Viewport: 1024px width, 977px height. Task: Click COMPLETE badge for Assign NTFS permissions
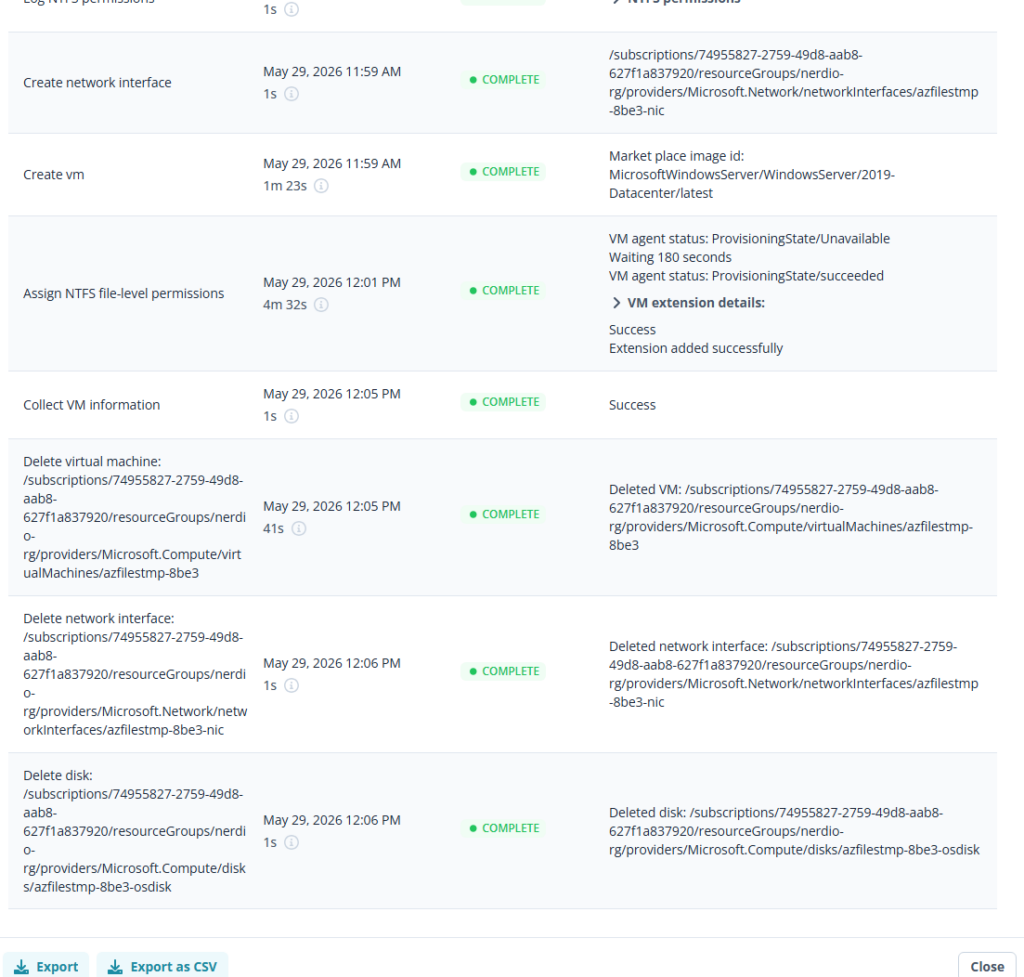(504, 291)
